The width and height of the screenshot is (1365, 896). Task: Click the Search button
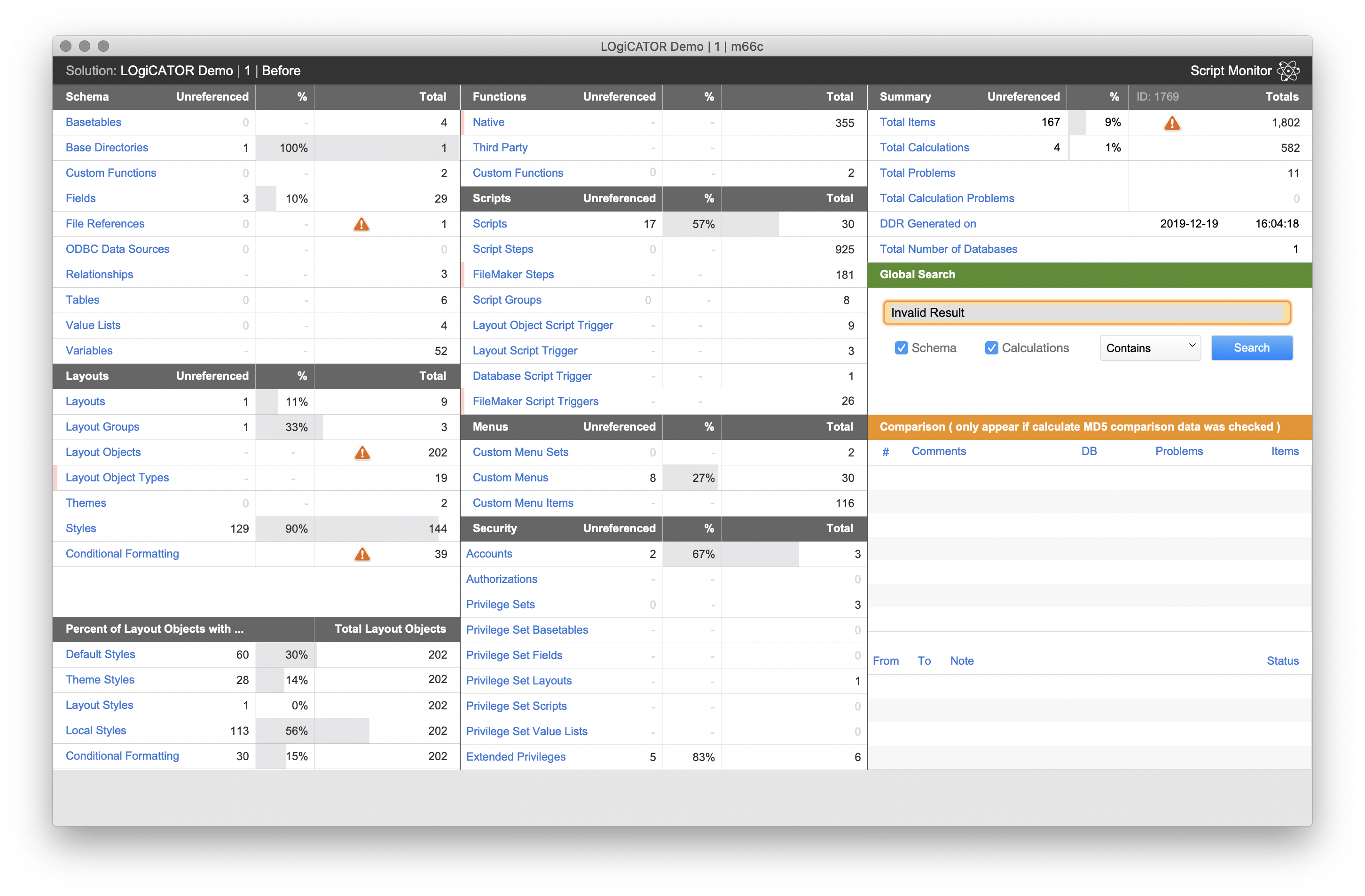coord(1251,347)
